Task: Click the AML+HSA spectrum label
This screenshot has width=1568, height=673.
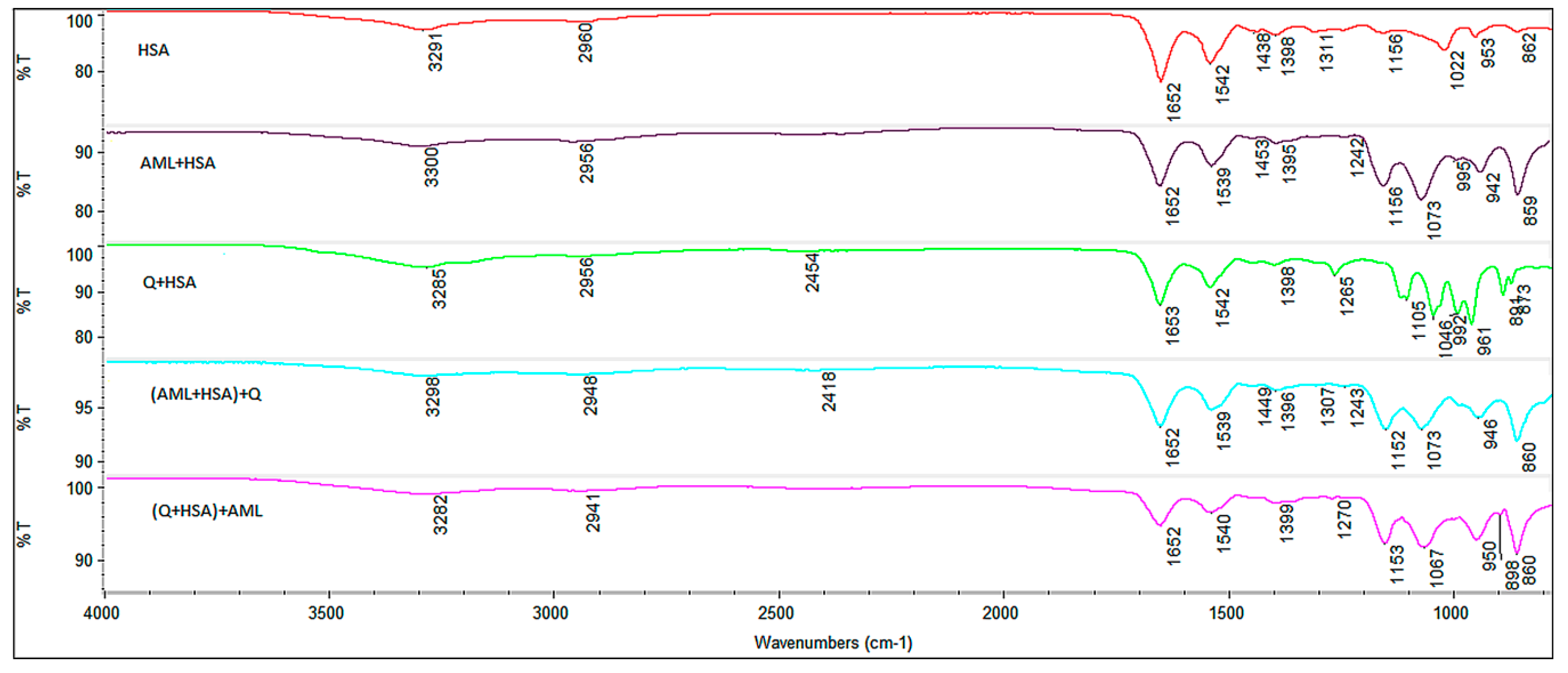Action: click(x=178, y=163)
